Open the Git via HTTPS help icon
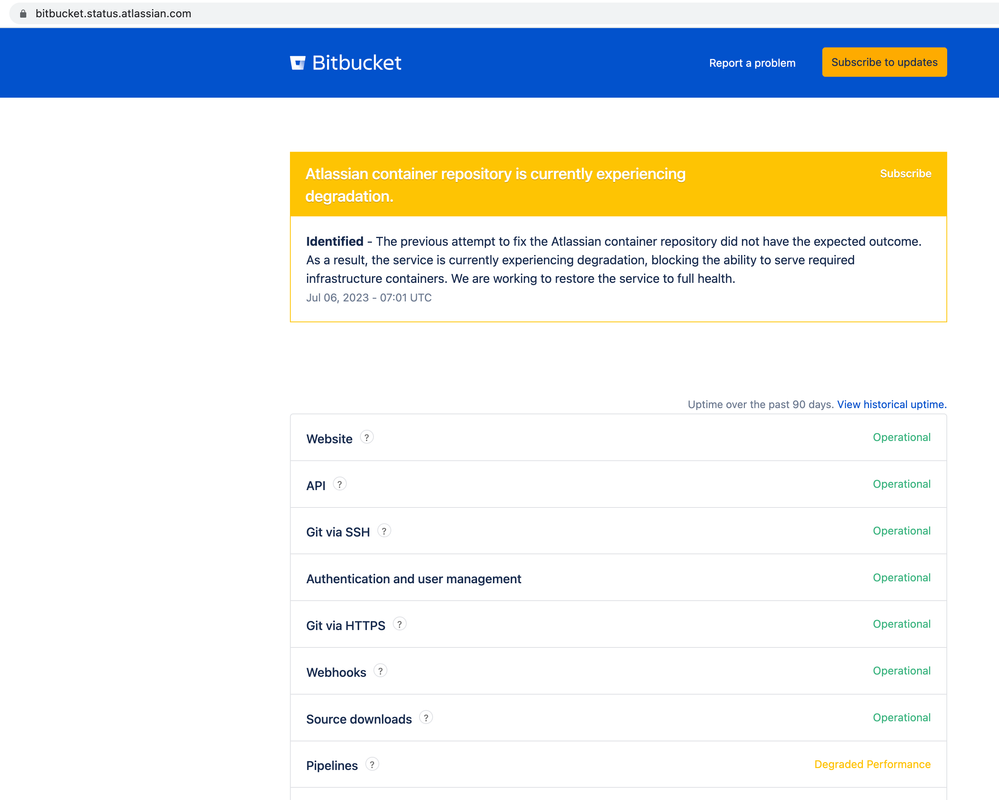This screenshot has width=999, height=800. click(399, 624)
